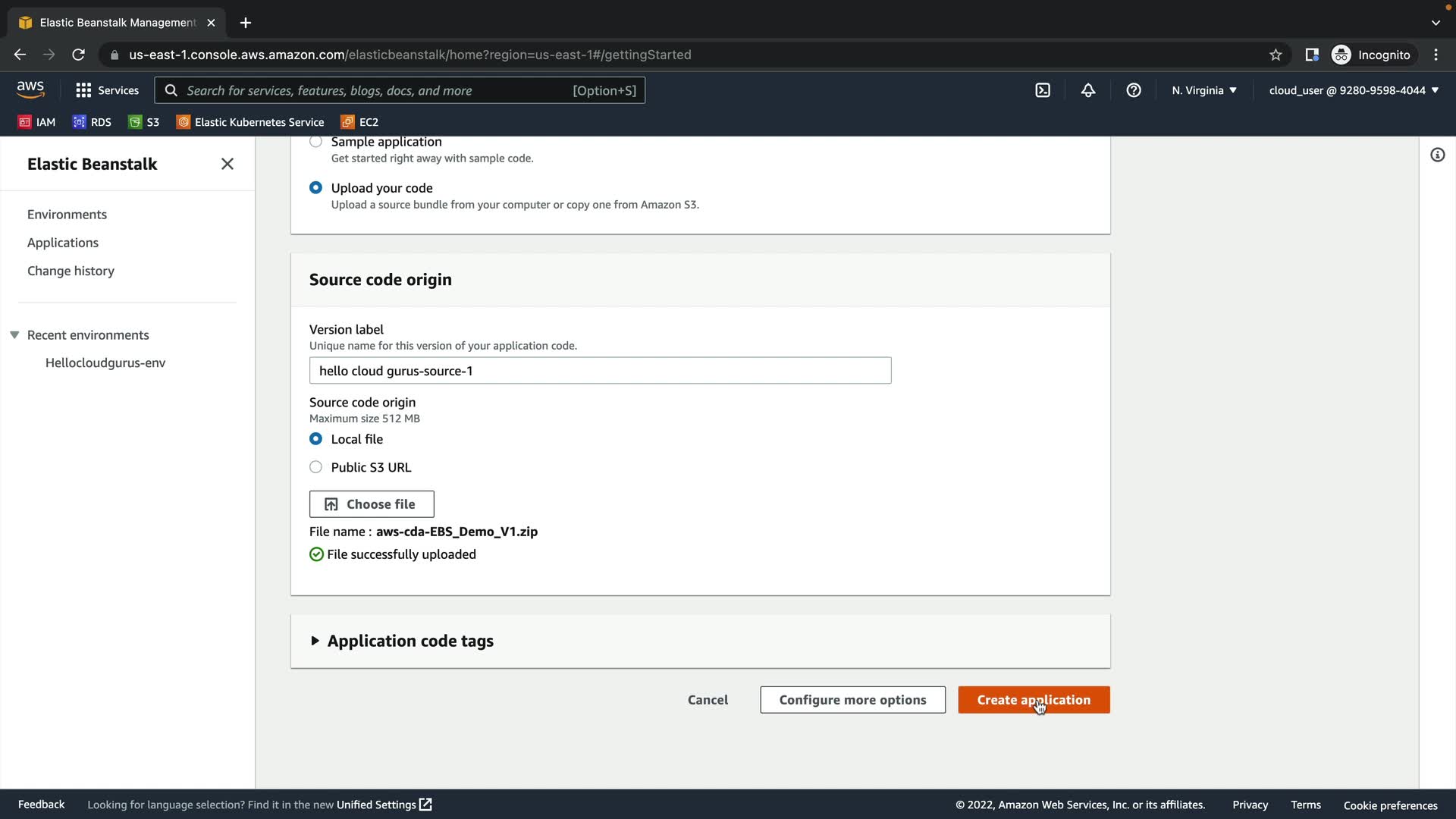Collapse Recent environments list

(14, 335)
